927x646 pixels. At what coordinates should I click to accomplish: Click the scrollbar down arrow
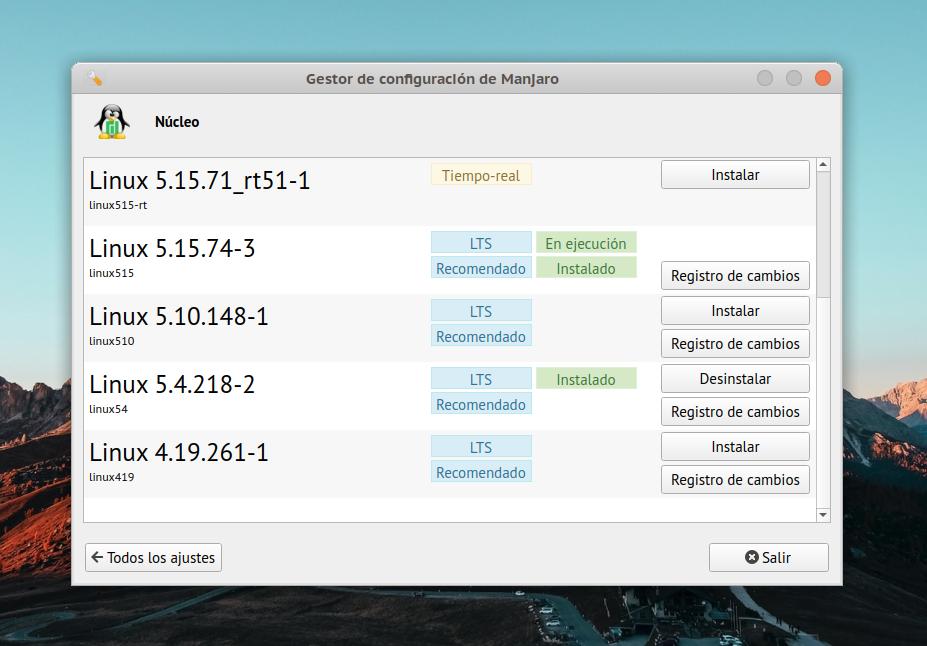pyautogui.click(x=822, y=515)
